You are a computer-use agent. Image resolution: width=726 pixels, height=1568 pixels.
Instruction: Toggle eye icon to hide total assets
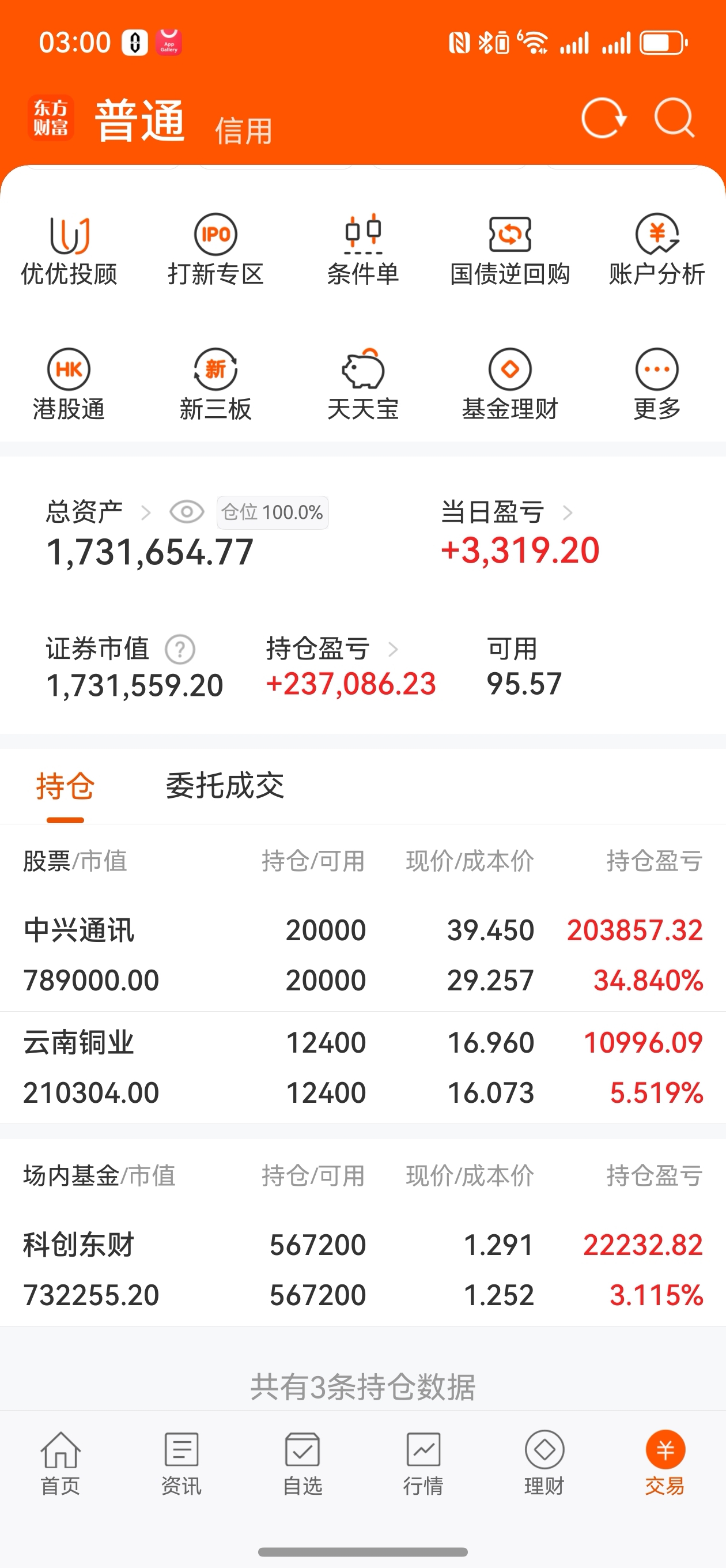coord(187,512)
